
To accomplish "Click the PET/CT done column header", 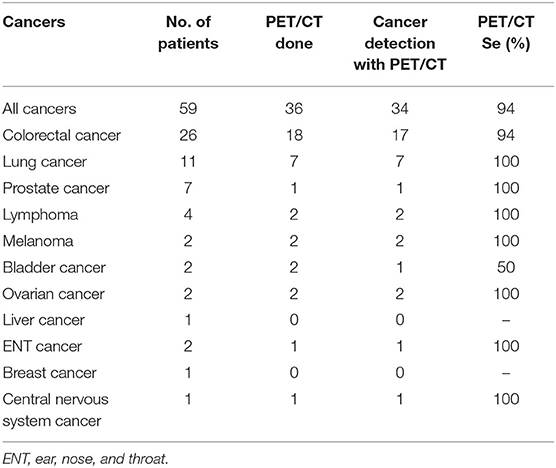I will pos(294,33).
